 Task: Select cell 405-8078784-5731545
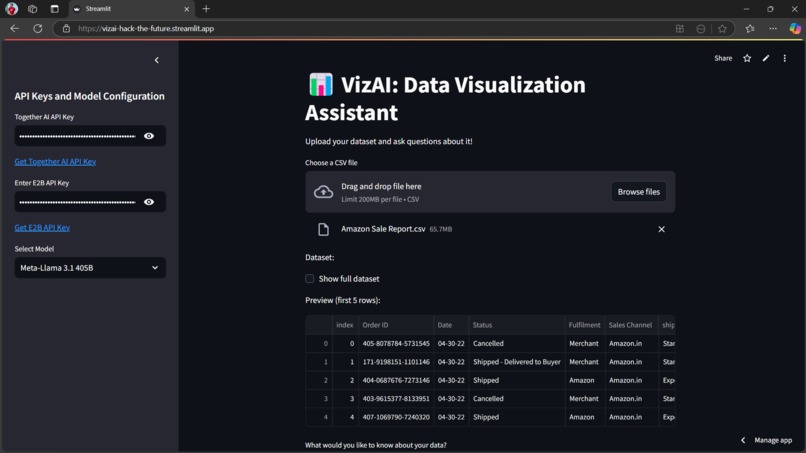click(396, 343)
